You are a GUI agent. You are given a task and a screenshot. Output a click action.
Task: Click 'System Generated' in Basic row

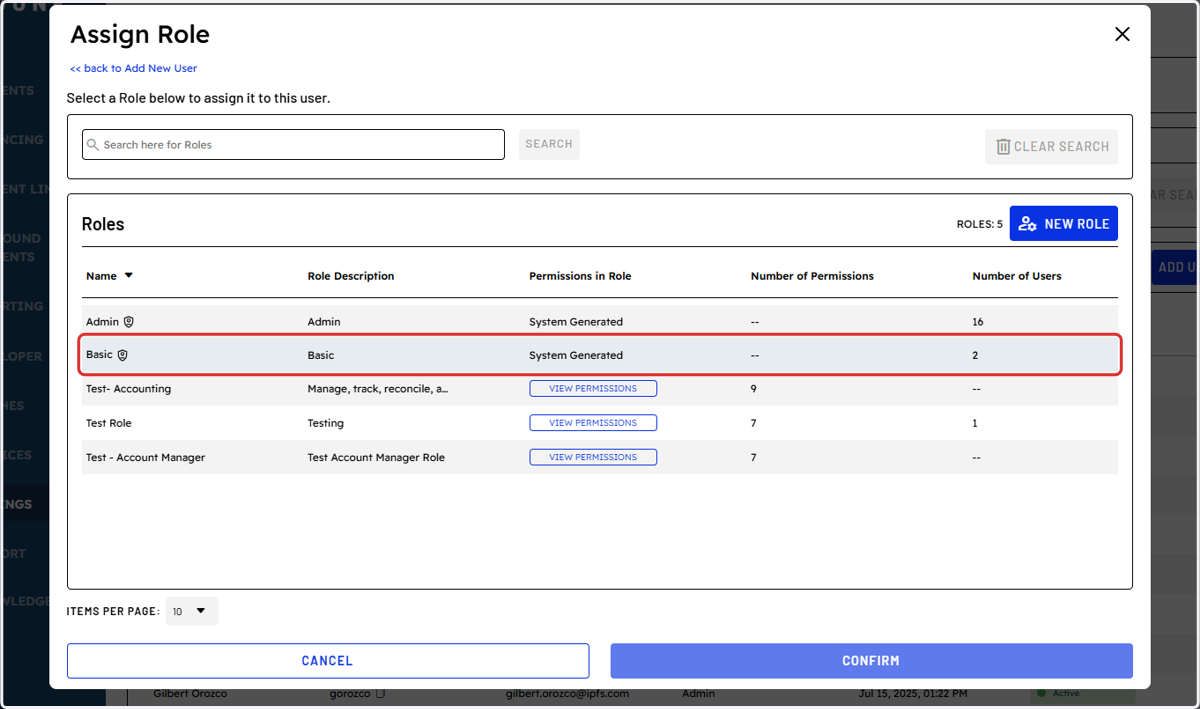tap(576, 355)
